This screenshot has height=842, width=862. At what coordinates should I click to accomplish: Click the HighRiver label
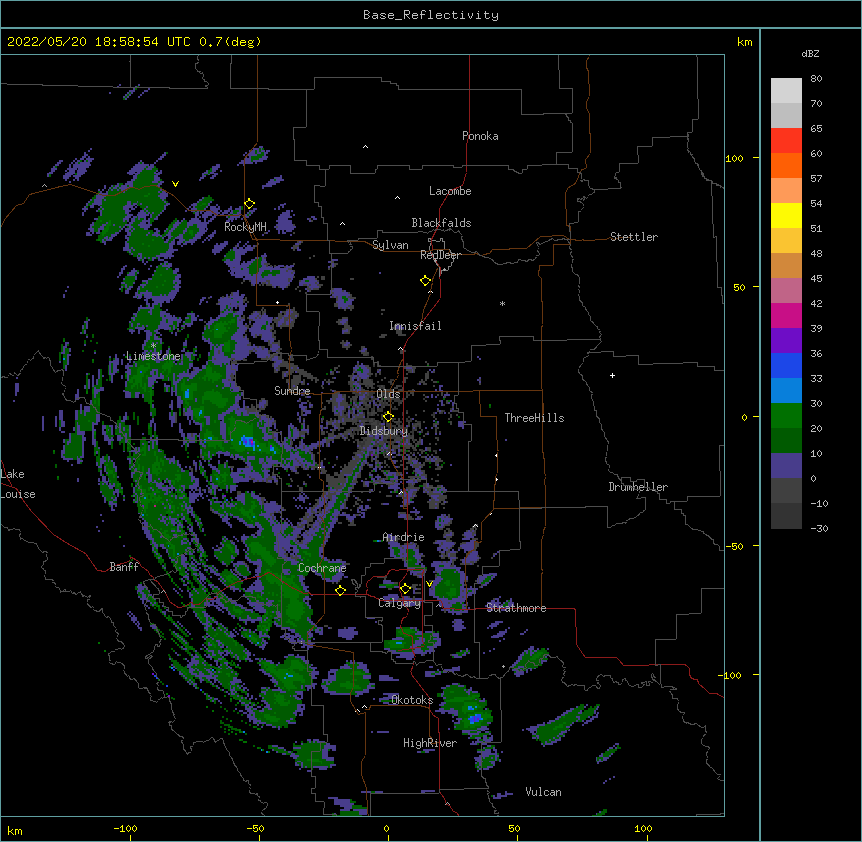430,743
